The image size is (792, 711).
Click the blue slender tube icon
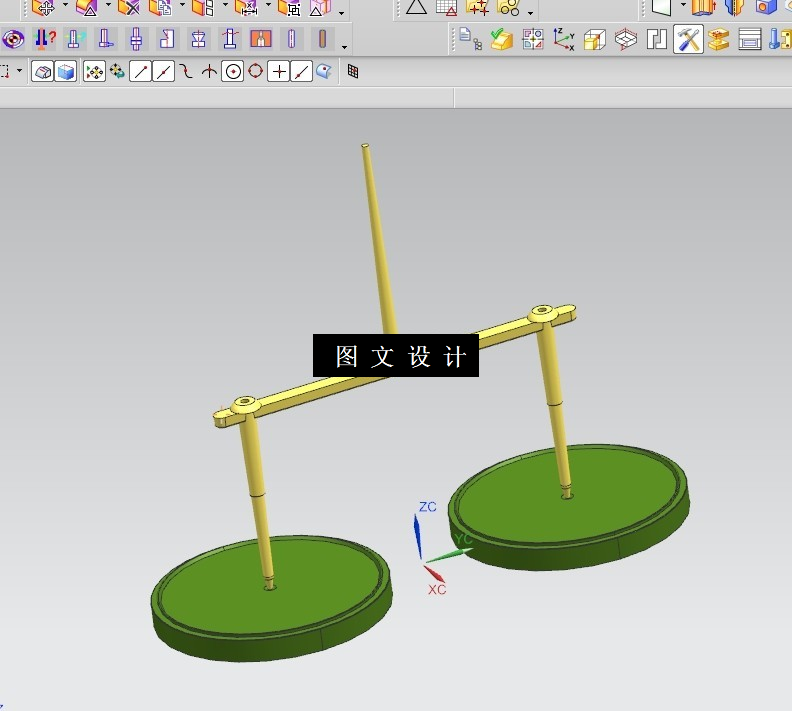[292, 39]
